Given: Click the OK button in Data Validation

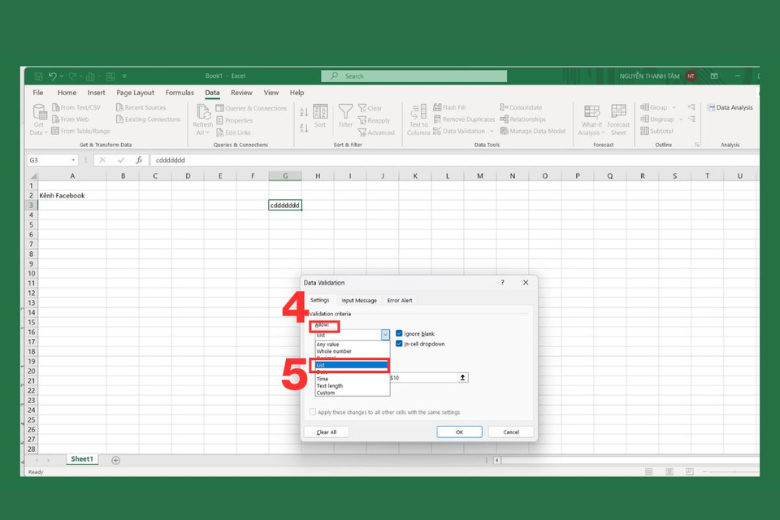Looking at the screenshot, I should point(459,432).
